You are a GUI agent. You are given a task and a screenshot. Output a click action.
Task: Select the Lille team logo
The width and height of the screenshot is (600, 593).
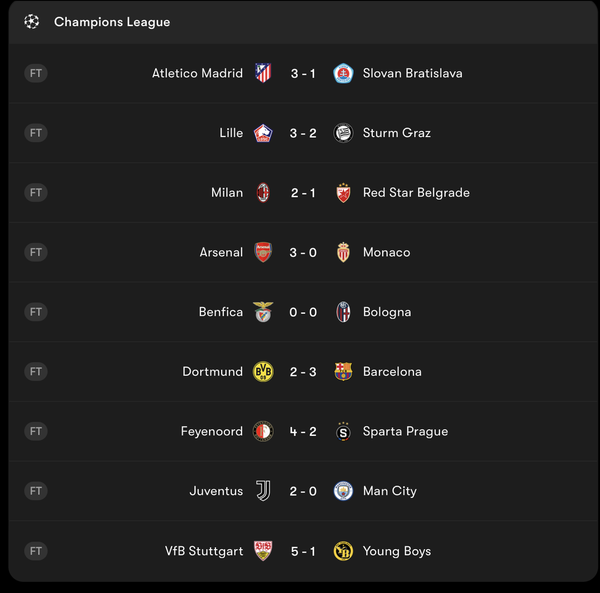pyautogui.click(x=263, y=133)
